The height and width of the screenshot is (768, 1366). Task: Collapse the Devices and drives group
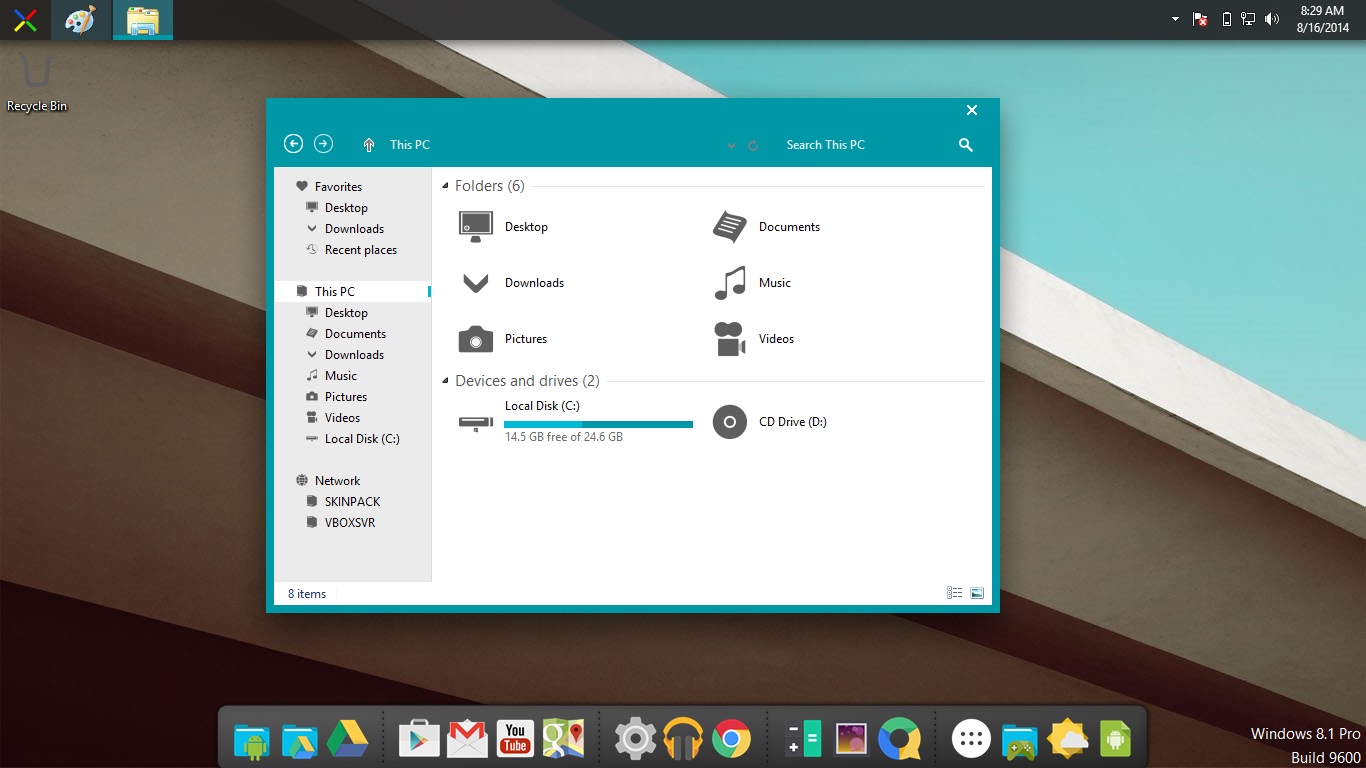tap(445, 382)
